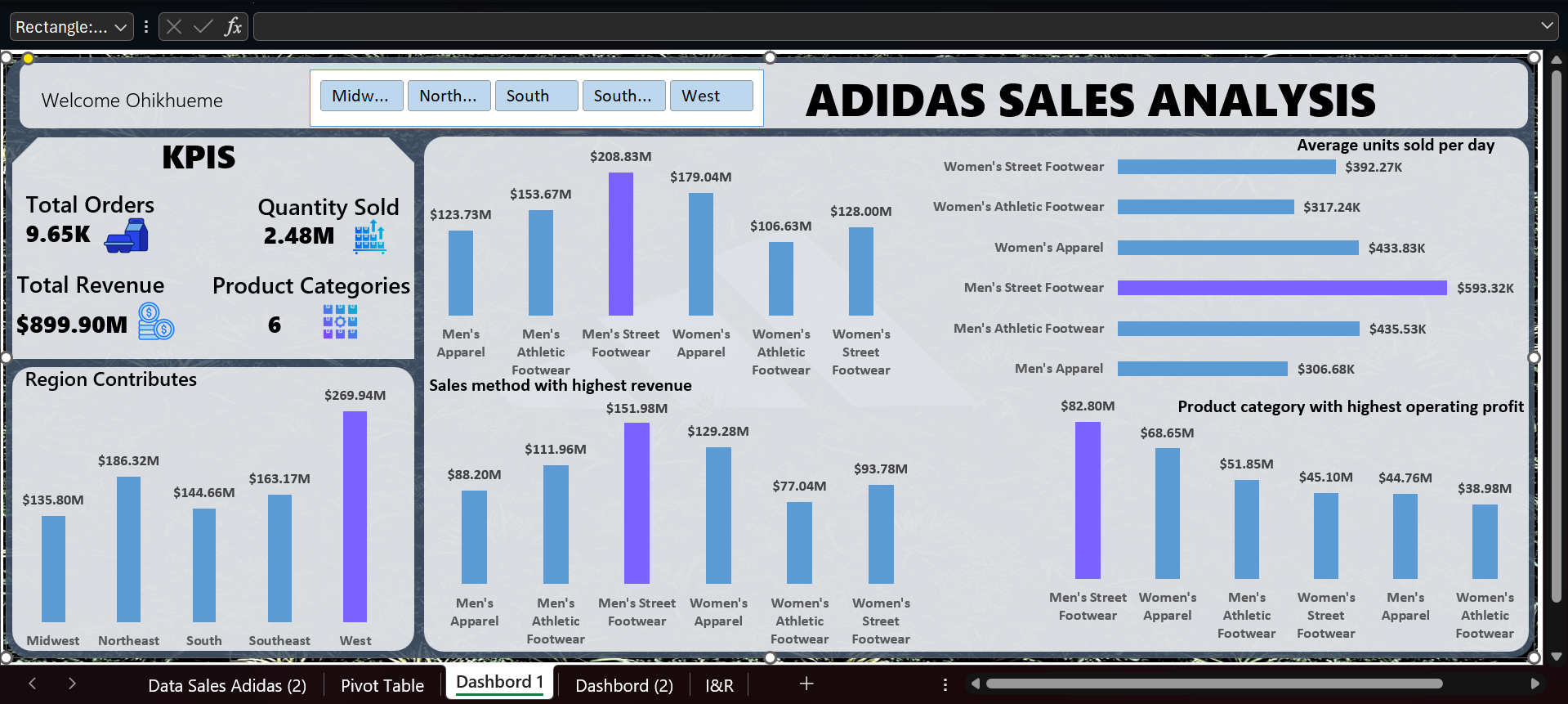This screenshot has height=704, width=1568.
Task: Click the $151.98M sales method bar
Action: pos(637,503)
